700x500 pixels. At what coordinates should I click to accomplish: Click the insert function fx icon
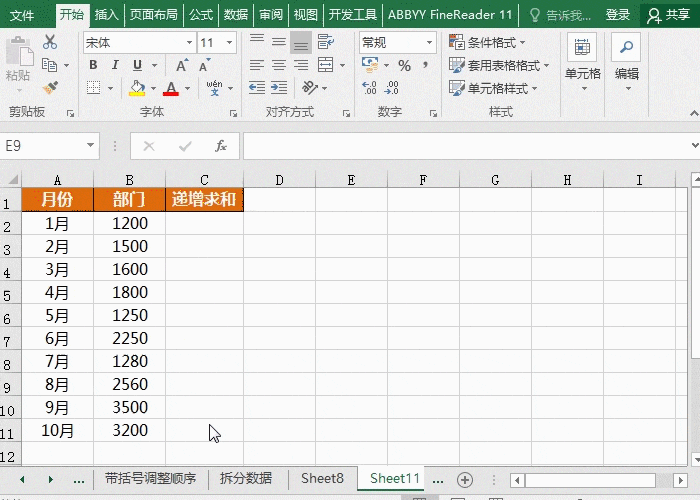[x=221, y=146]
